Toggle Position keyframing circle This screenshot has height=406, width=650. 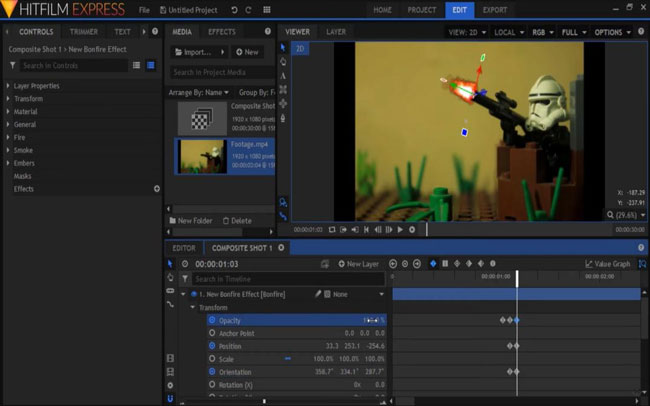point(212,346)
